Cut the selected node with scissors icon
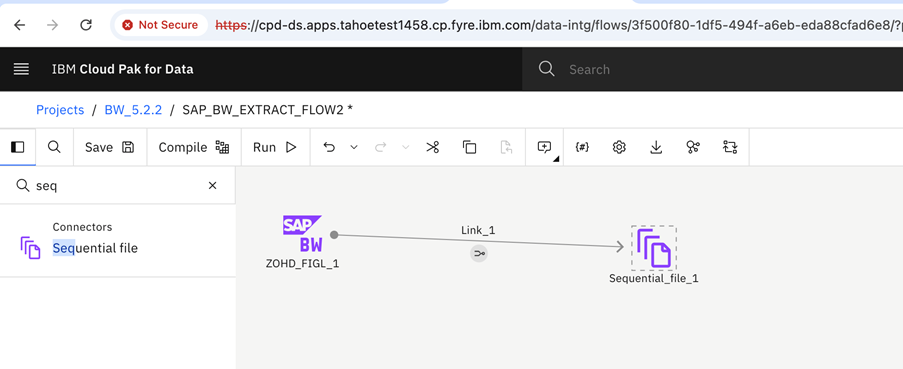 [432, 147]
